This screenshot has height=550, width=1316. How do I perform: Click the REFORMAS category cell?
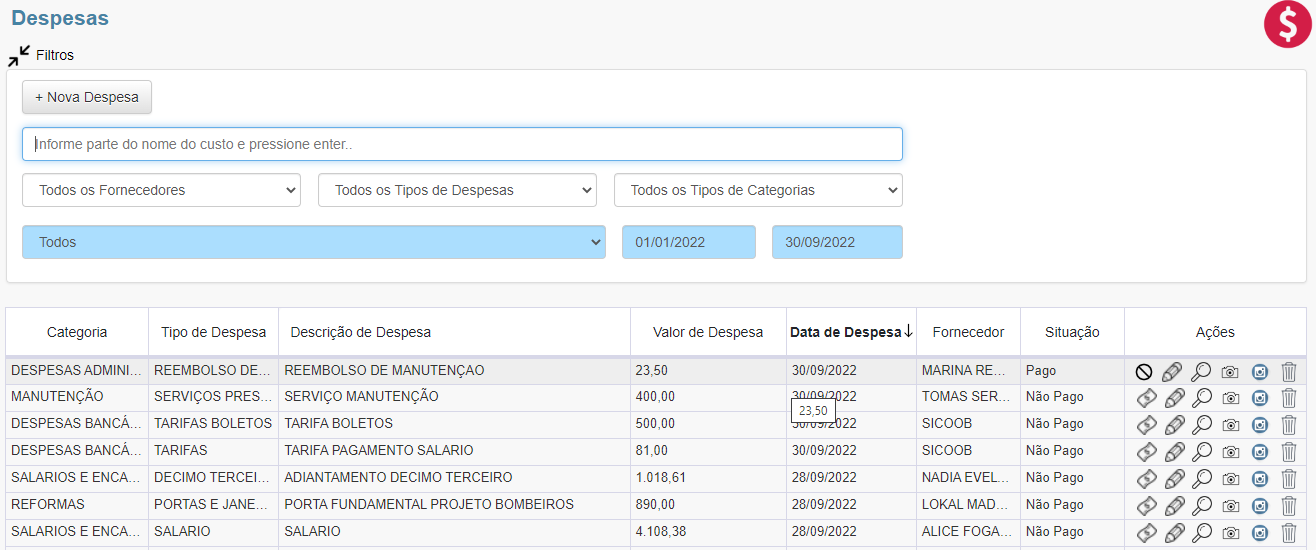(77, 505)
